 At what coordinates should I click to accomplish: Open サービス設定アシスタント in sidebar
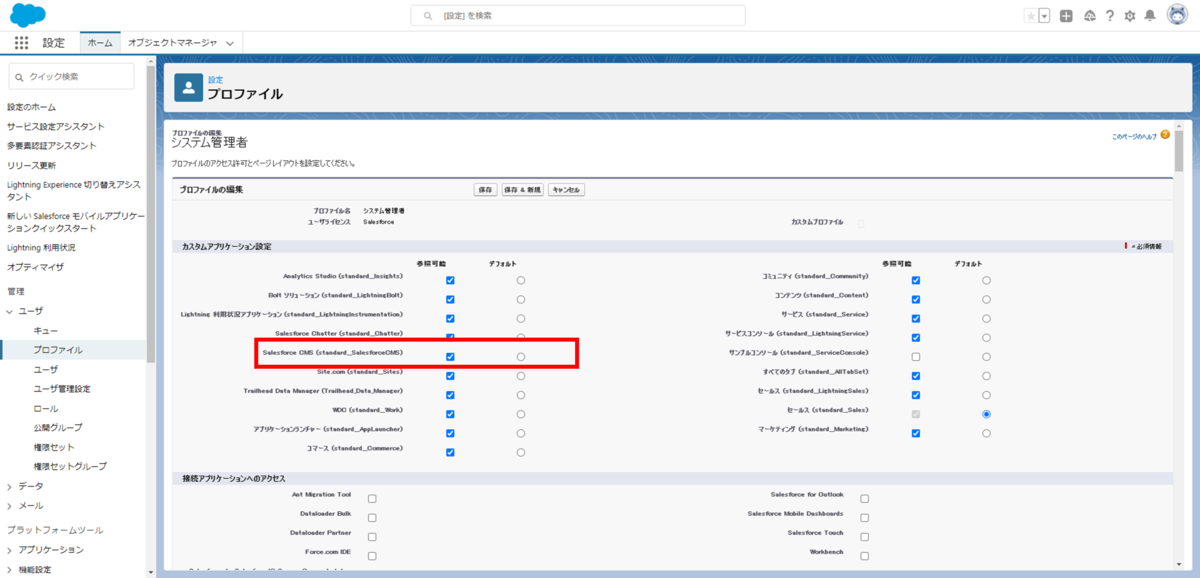click(56, 126)
